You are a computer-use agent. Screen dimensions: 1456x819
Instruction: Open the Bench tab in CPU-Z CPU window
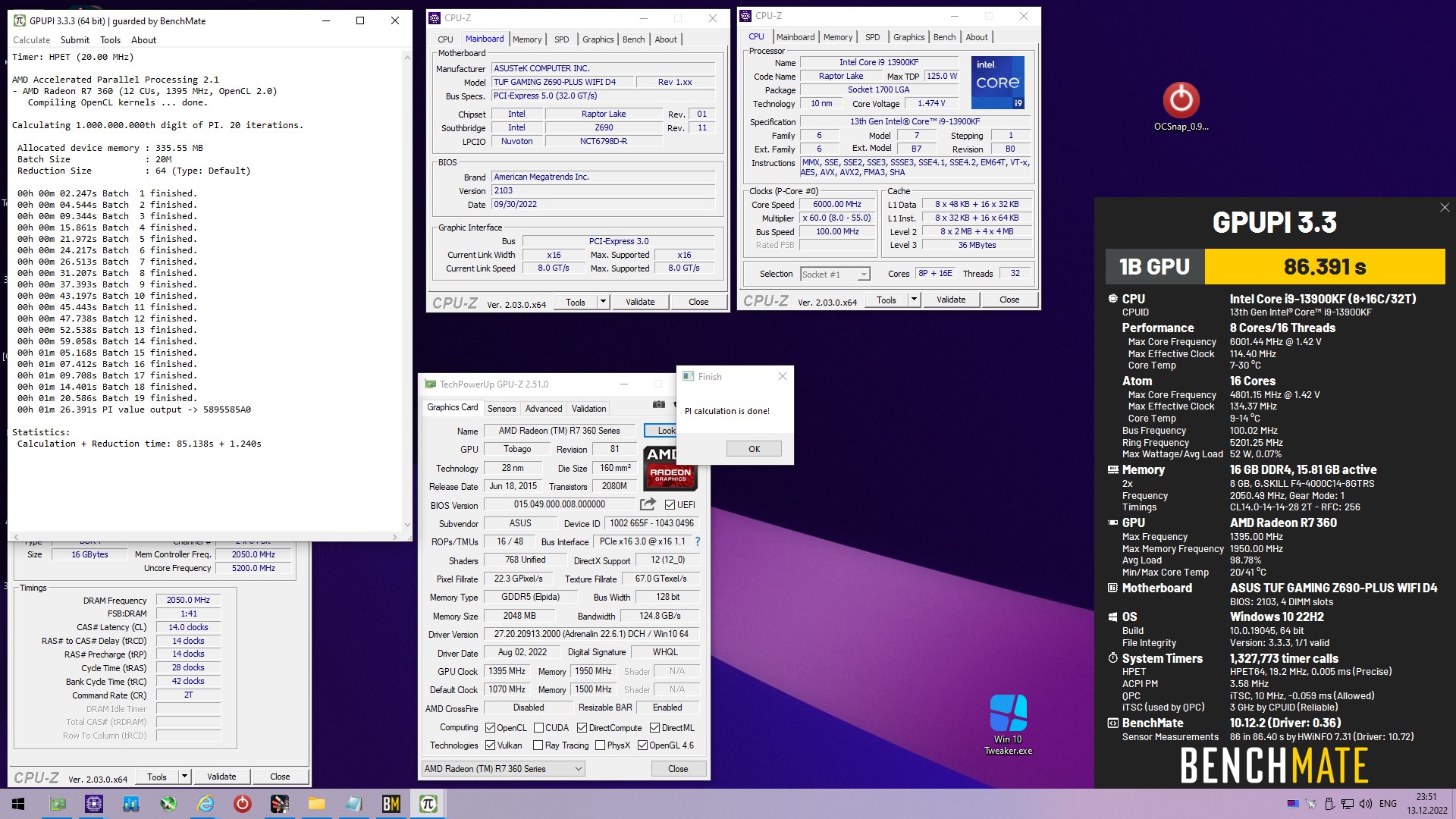(944, 37)
